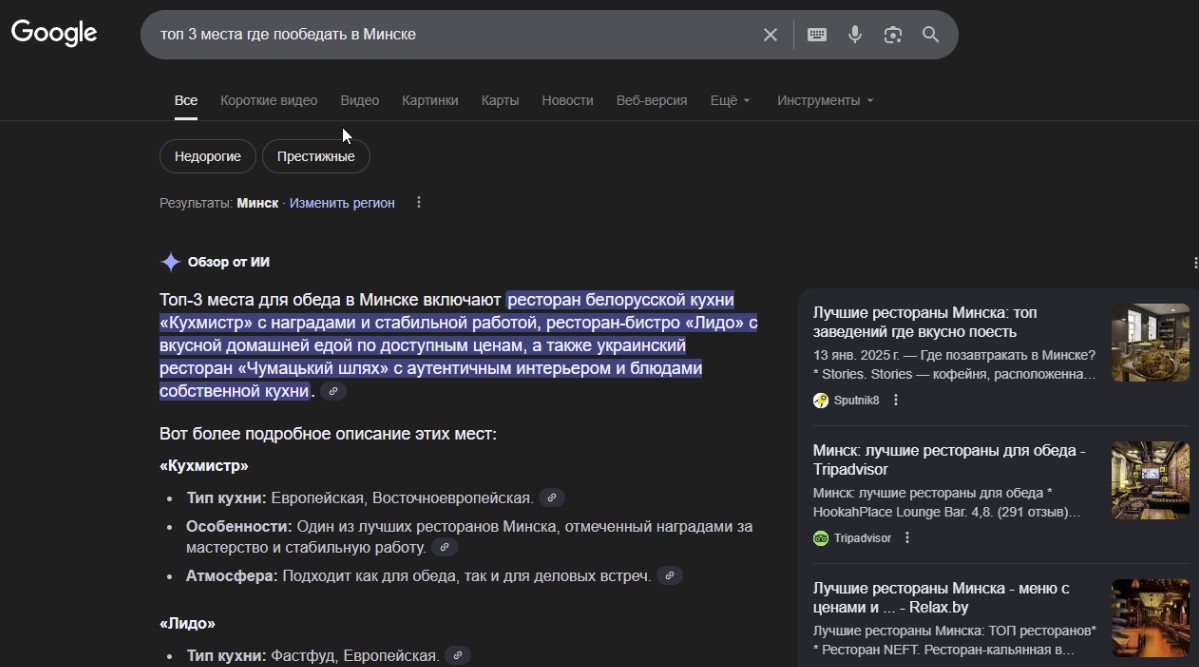Switch to the Новости tab

pos(567,101)
